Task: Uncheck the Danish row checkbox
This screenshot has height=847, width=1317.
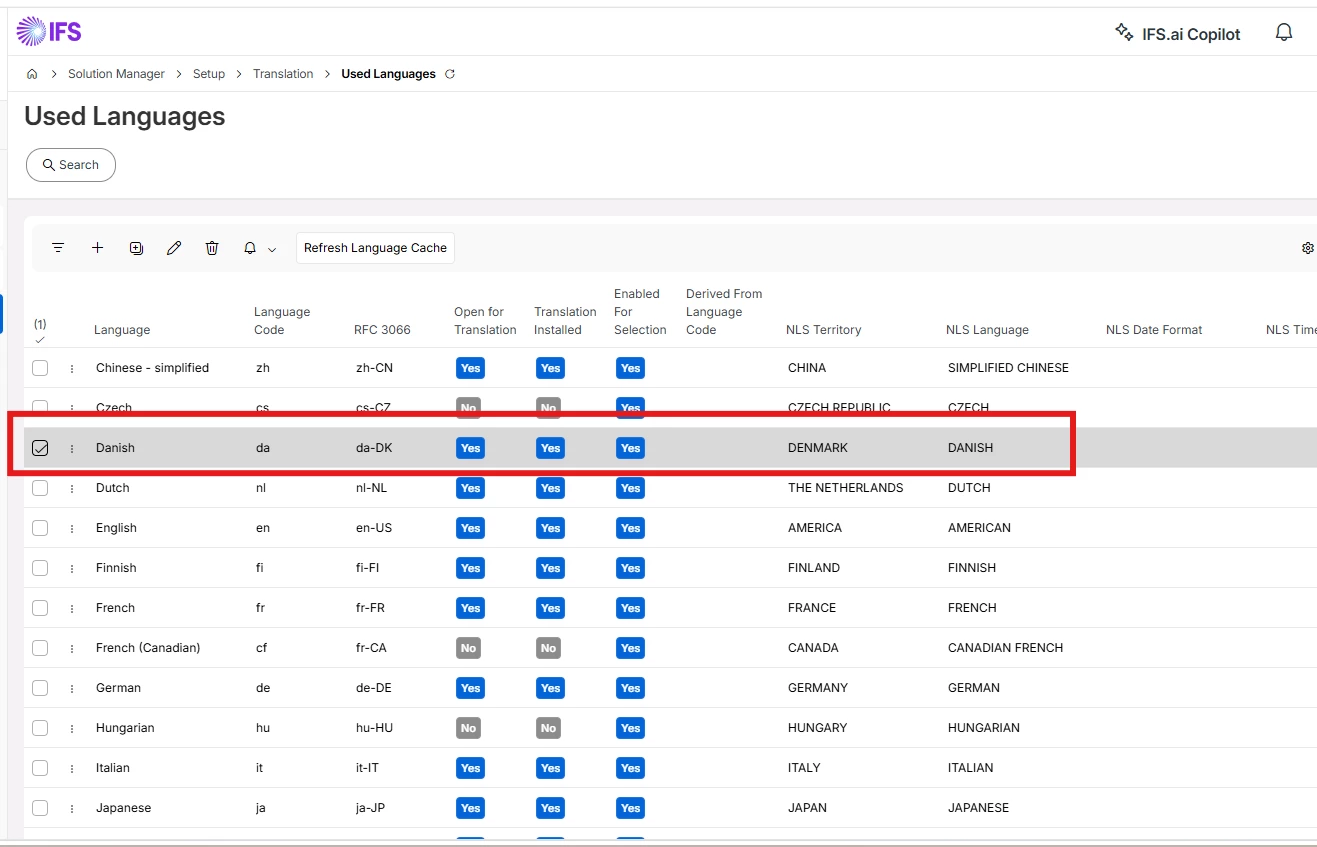Action: coord(40,448)
